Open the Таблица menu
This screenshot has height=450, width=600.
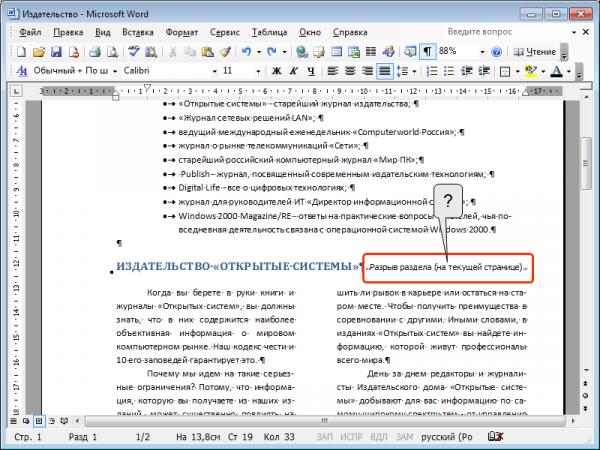tap(269, 32)
